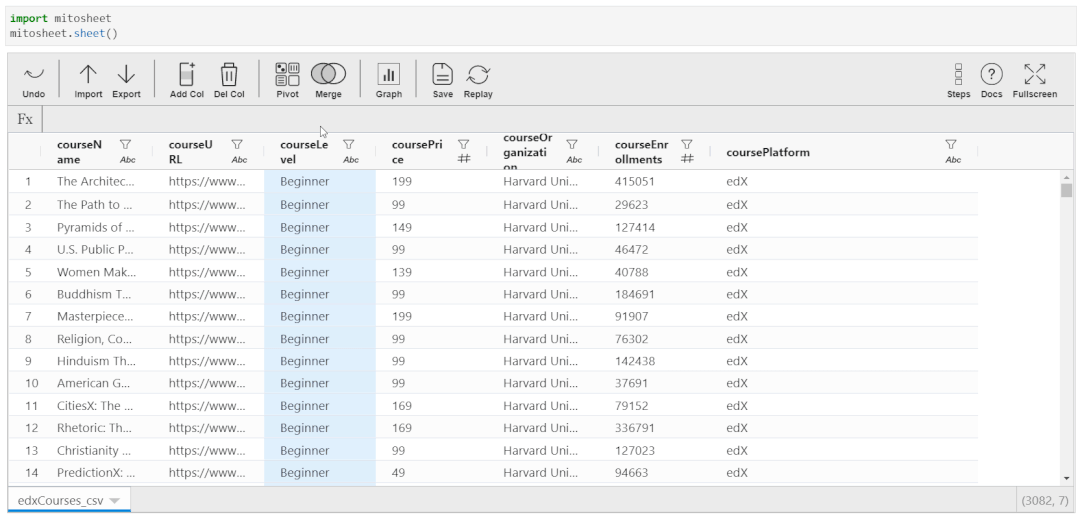This screenshot has width=1080, height=519.
Task: Select the courseLevel column header
Action: click(x=304, y=152)
